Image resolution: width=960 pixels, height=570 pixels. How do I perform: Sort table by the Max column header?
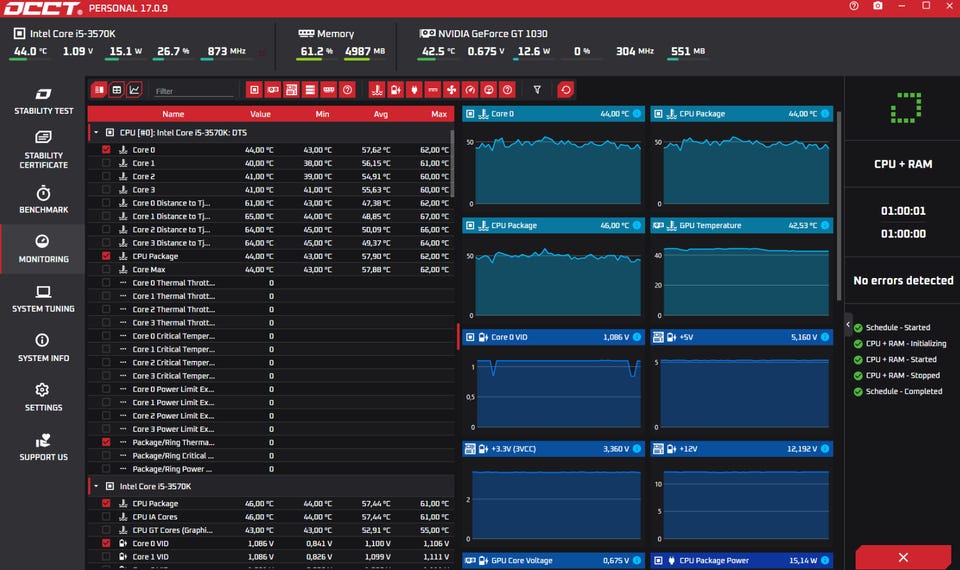tap(439, 114)
